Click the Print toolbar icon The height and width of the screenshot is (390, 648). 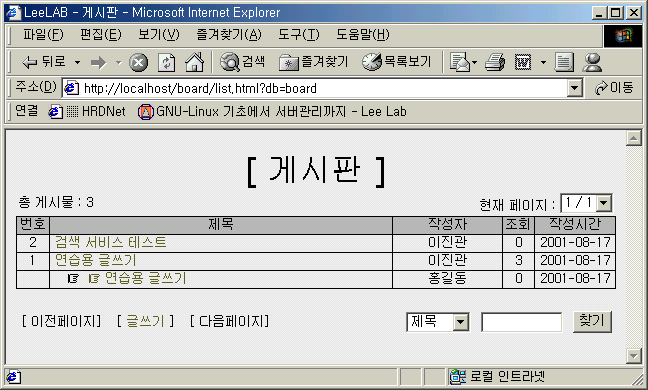pyautogui.click(x=495, y=62)
